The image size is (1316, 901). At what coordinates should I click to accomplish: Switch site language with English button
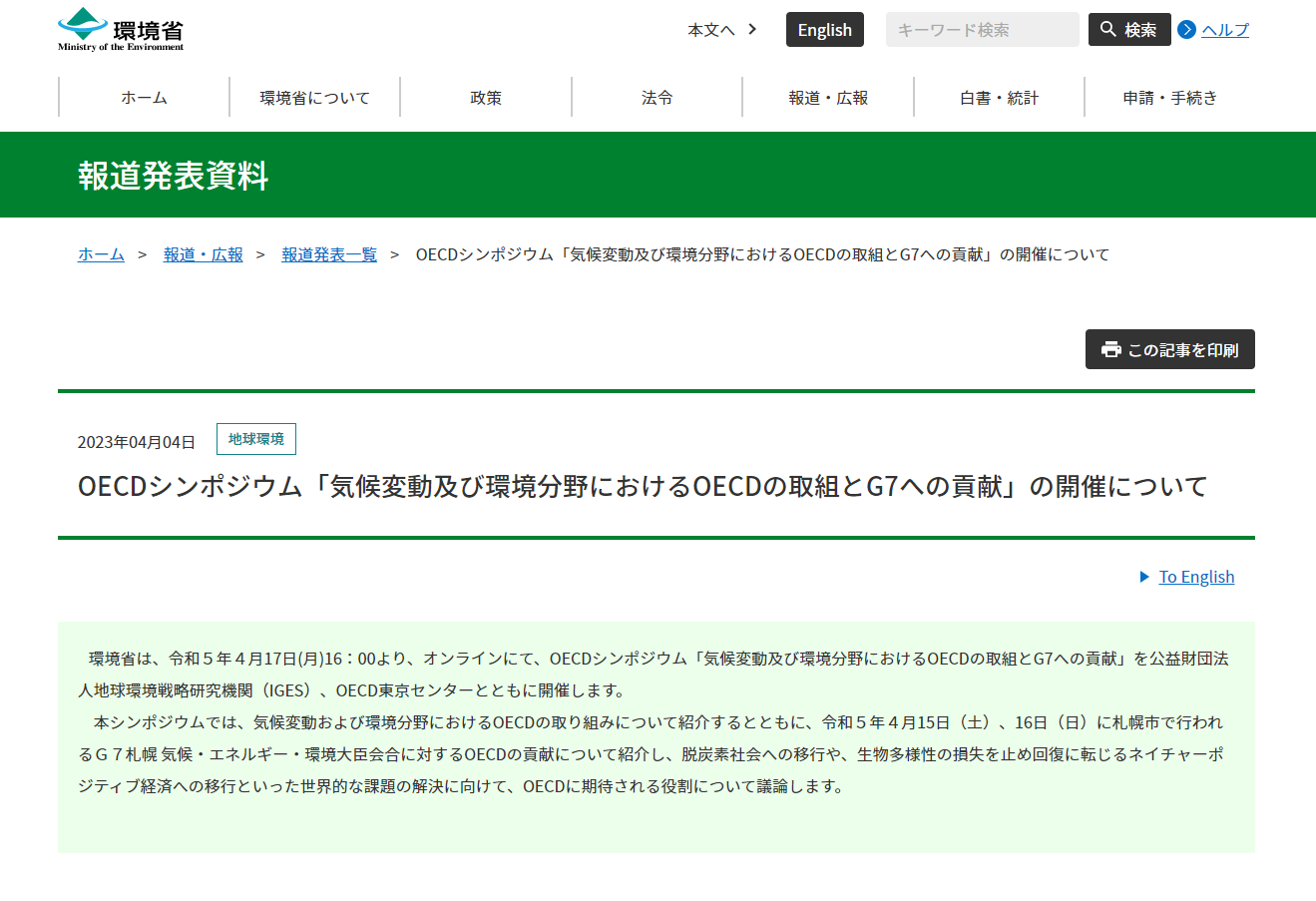pos(824,30)
